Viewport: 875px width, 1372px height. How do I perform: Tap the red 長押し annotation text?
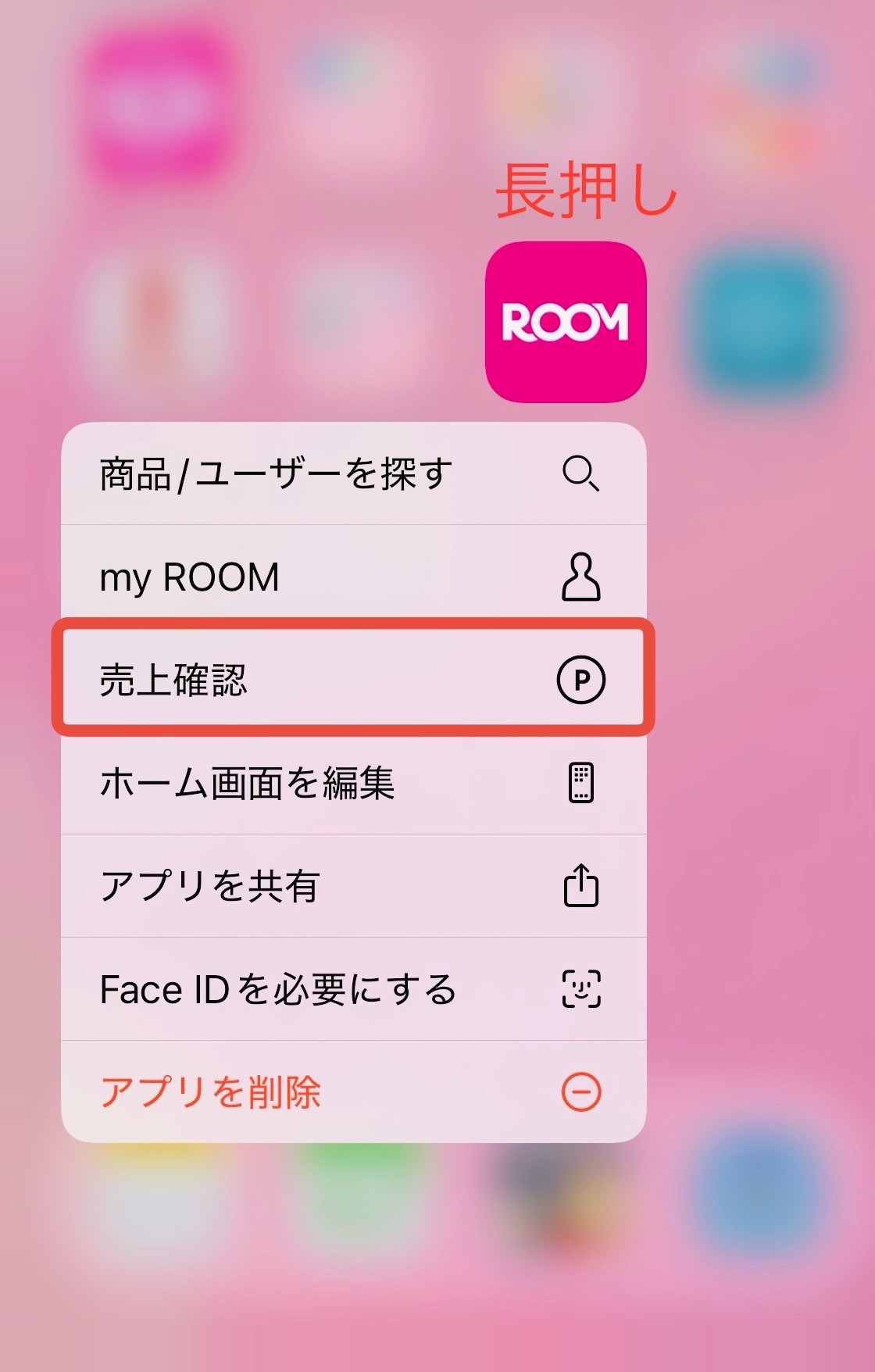586,191
